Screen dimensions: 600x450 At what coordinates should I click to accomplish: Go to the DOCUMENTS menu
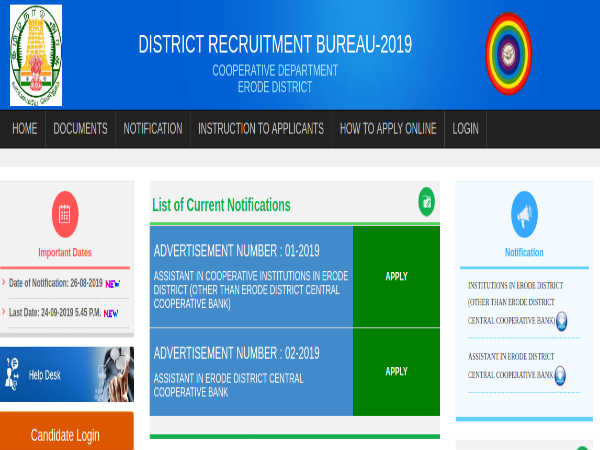80,129
